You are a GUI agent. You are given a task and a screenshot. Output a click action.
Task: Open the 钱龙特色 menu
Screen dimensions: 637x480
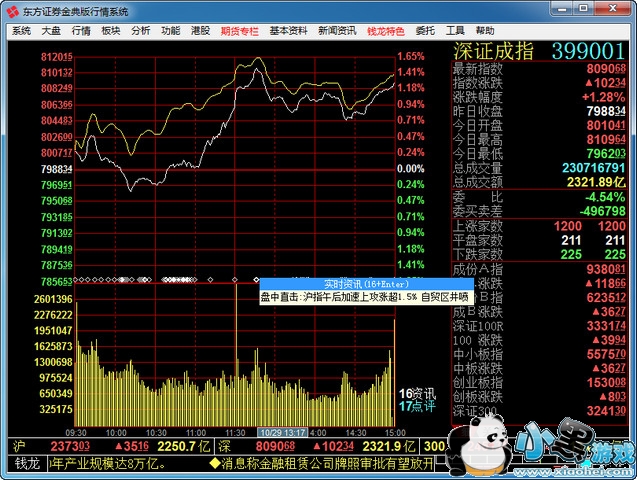pos(386,31)
